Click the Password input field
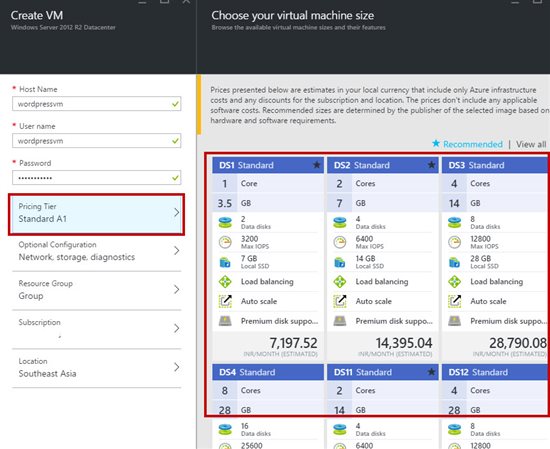The width and height of the screenshot is (550, 449). point(96,177)
